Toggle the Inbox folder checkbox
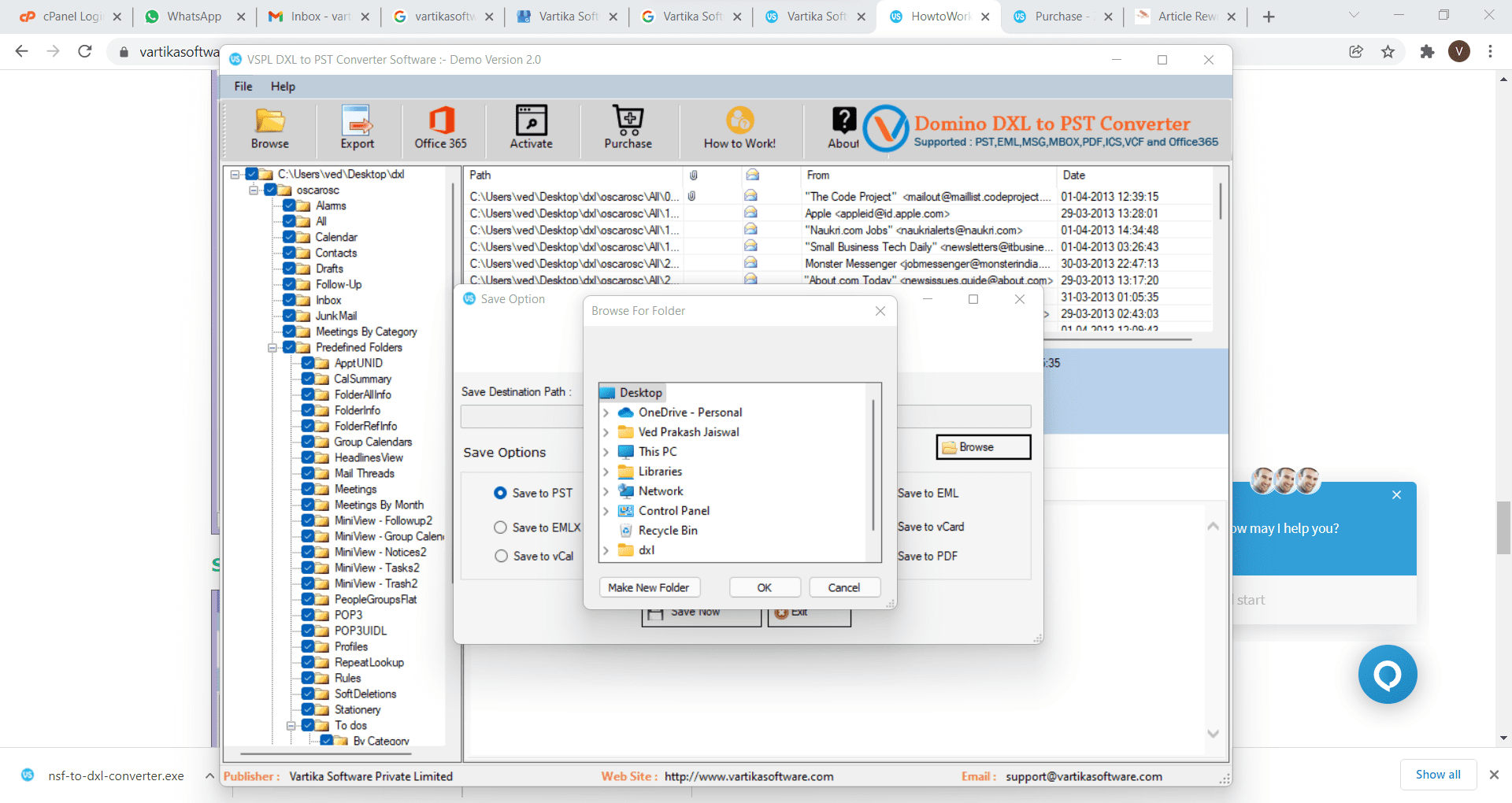Image resolution: width=1512 pixels, height=803 pixels. tap(290, 300)
